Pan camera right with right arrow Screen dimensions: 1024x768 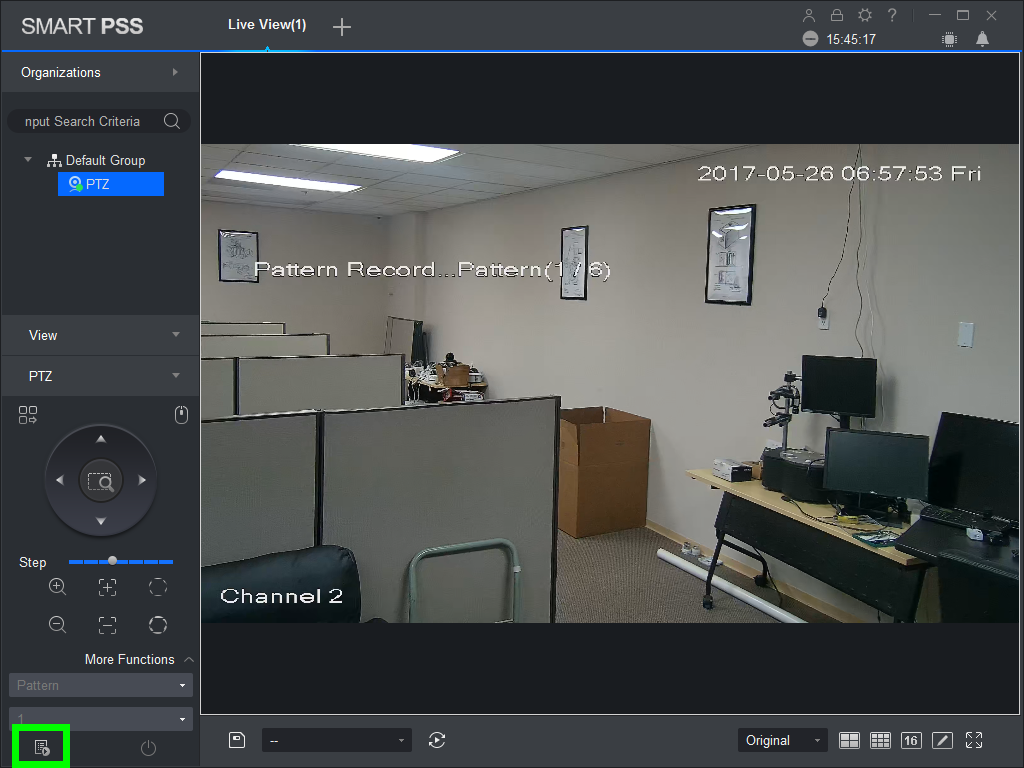(142, 480)
